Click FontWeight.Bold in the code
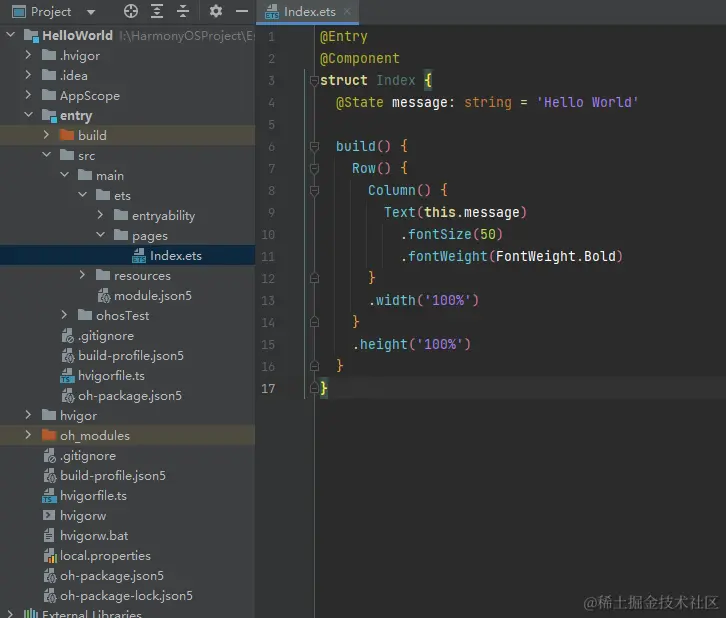 tap(556, 256)
